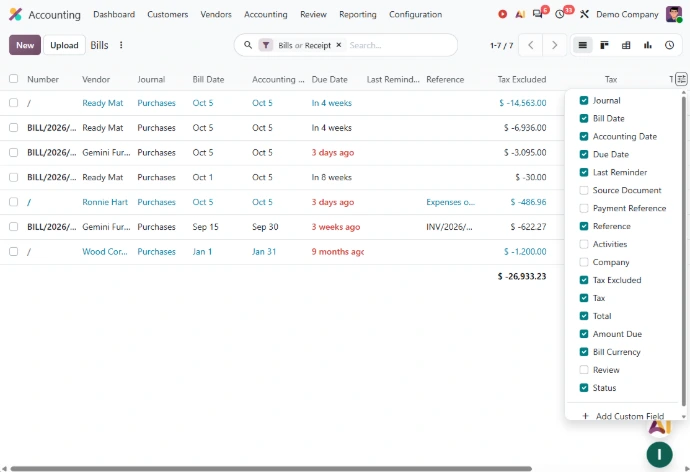Go to previous page of records
This screenshot has width=690, height=472.
click(531, 45)
